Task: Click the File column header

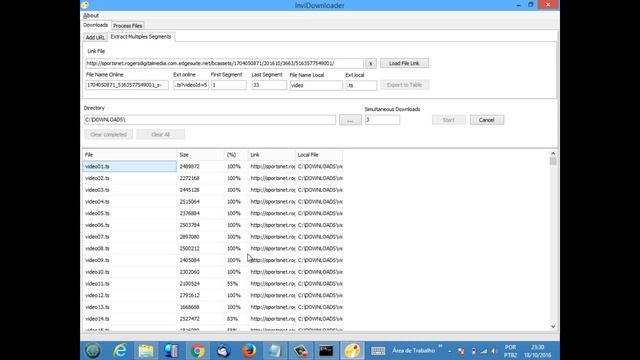Action: coord(129,155)
